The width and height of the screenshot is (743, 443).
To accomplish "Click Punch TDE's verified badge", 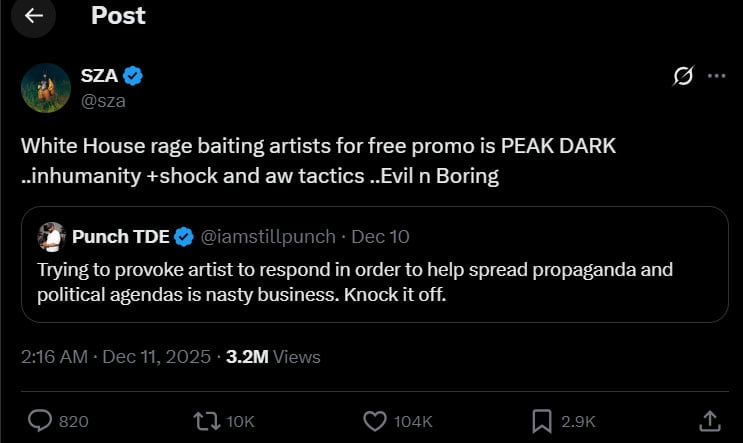I will point(184,237).
